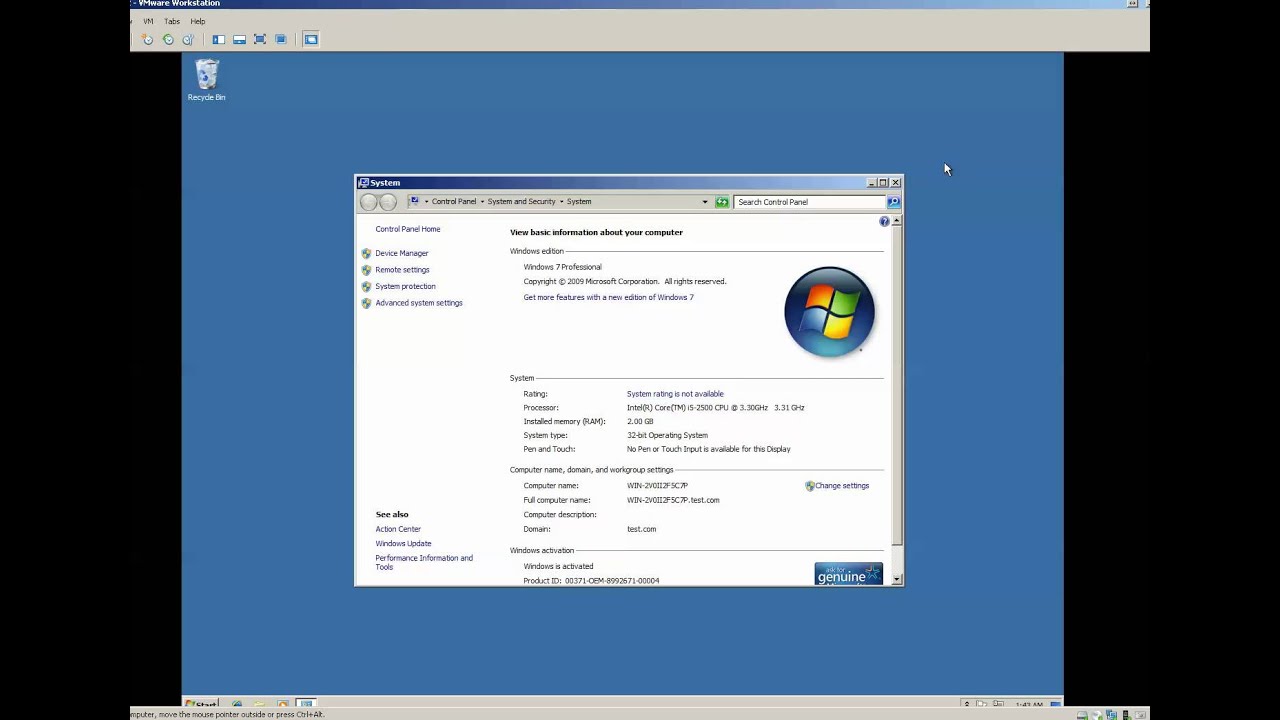The width and height of the screenshot is (1280, 720).
Task: Click shield icon beside Advanced system settings
Action: (366, 303)
